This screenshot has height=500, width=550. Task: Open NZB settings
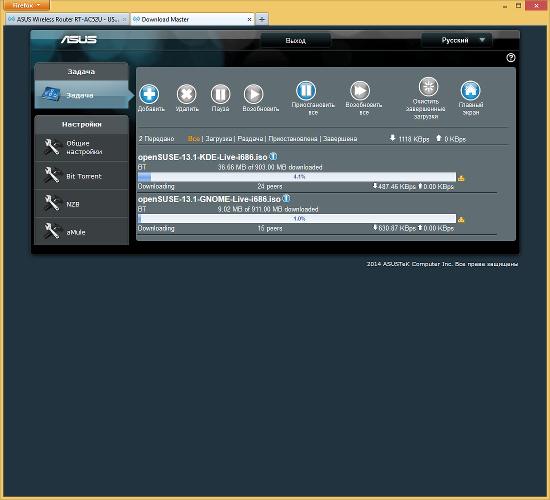click(81, 204)
